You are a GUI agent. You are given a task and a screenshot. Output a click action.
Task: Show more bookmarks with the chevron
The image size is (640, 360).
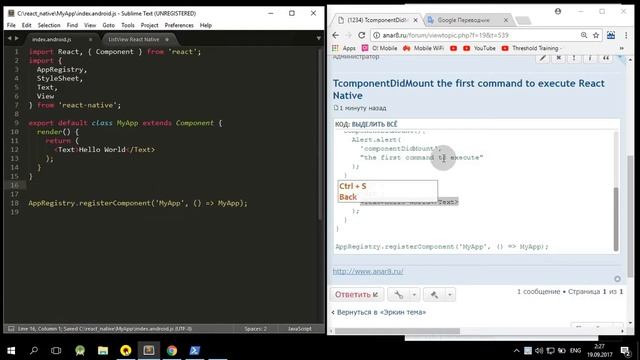622,48
